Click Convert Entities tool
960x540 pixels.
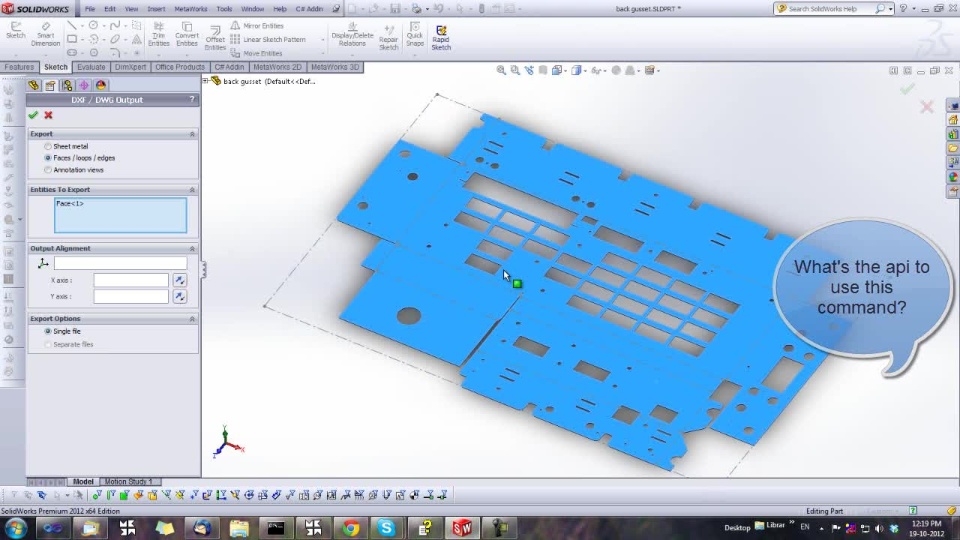[x=187, y=34]
